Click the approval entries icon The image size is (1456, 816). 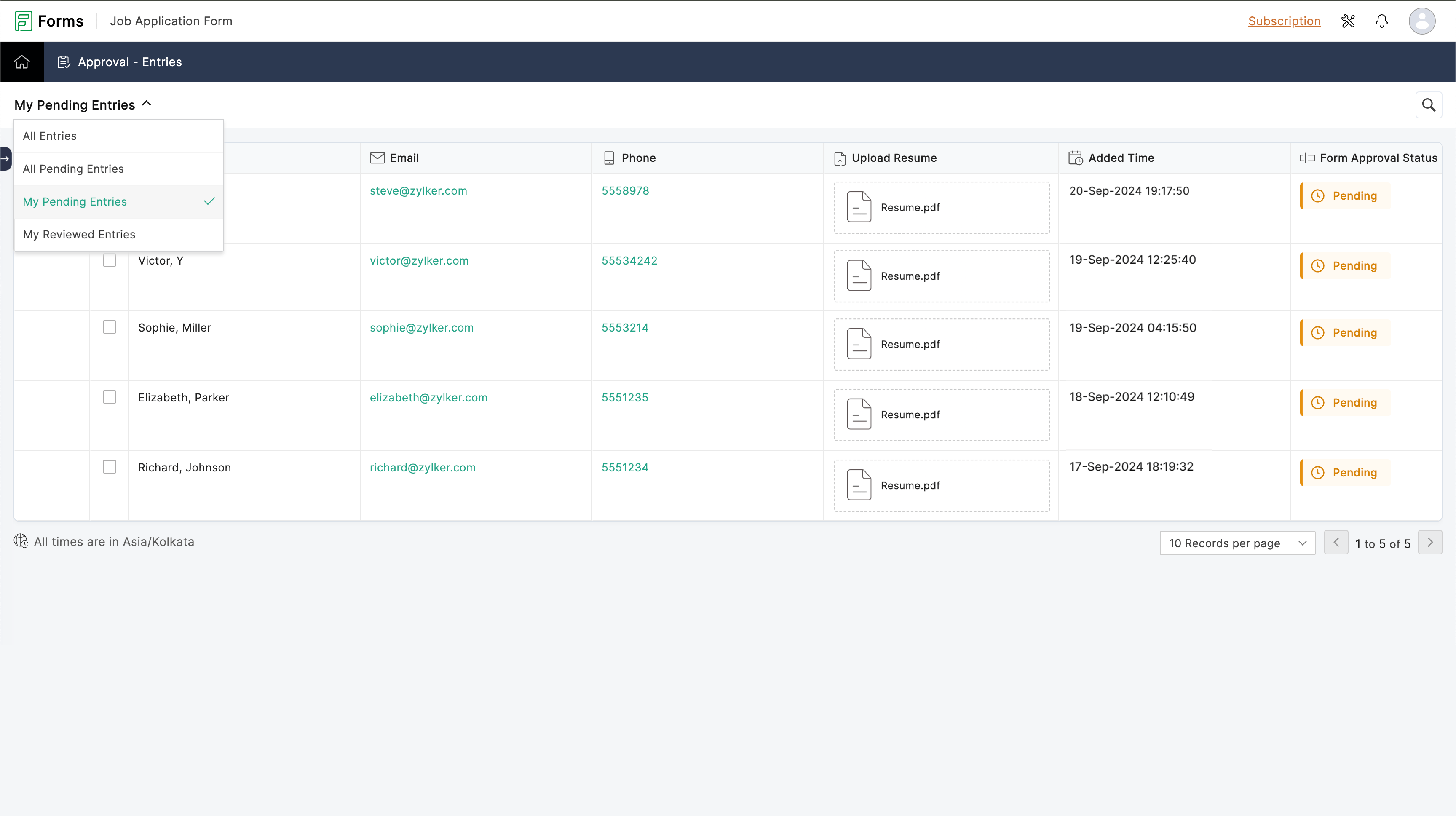[x=63, y=62]
